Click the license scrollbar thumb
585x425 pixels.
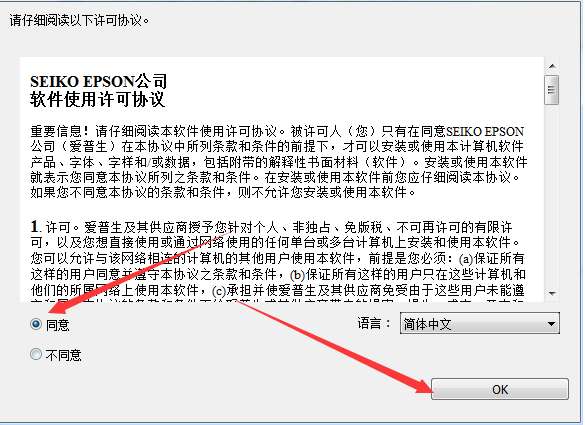click(x=551, y=90)
